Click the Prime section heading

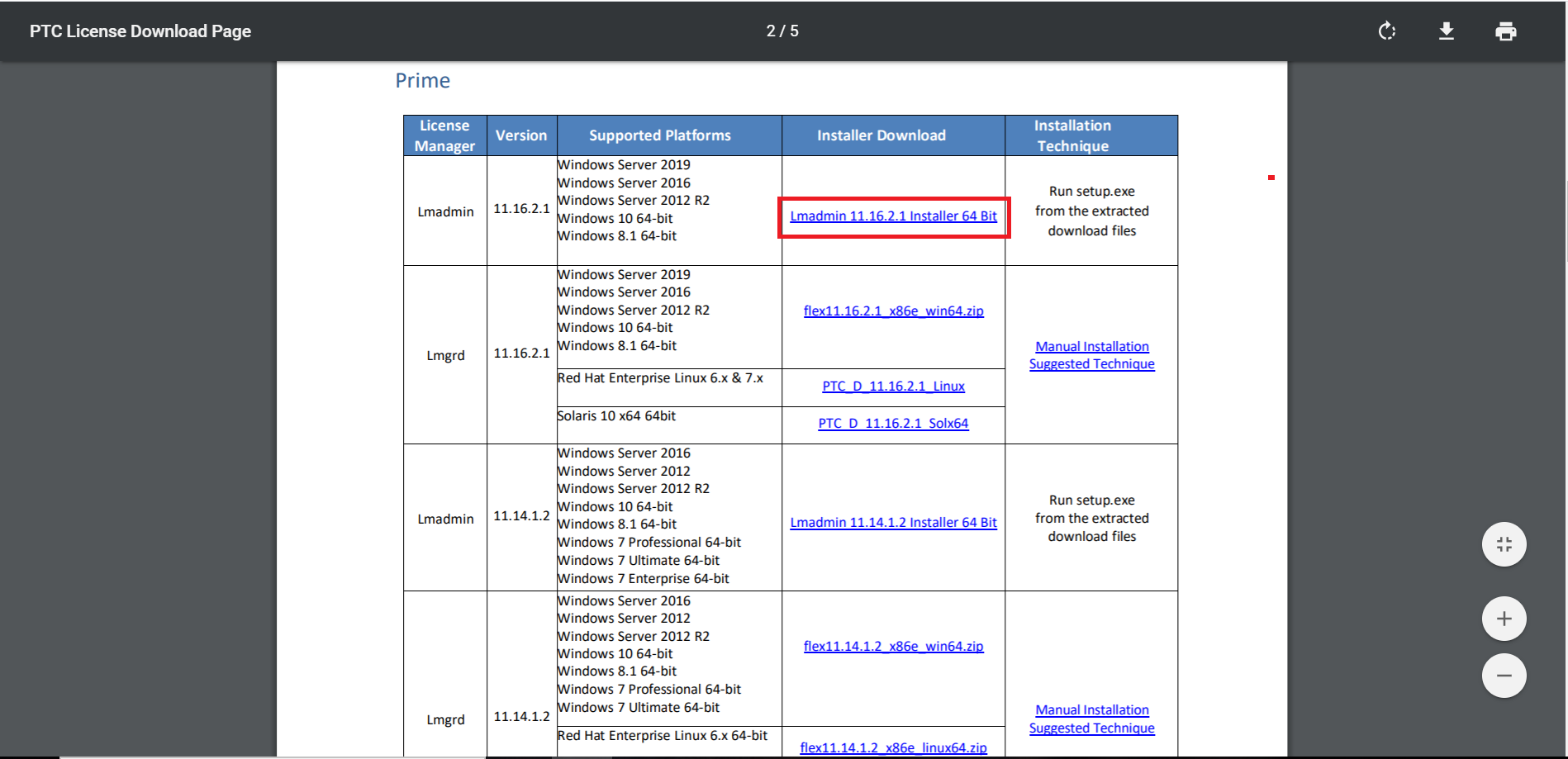coord(422,81)
